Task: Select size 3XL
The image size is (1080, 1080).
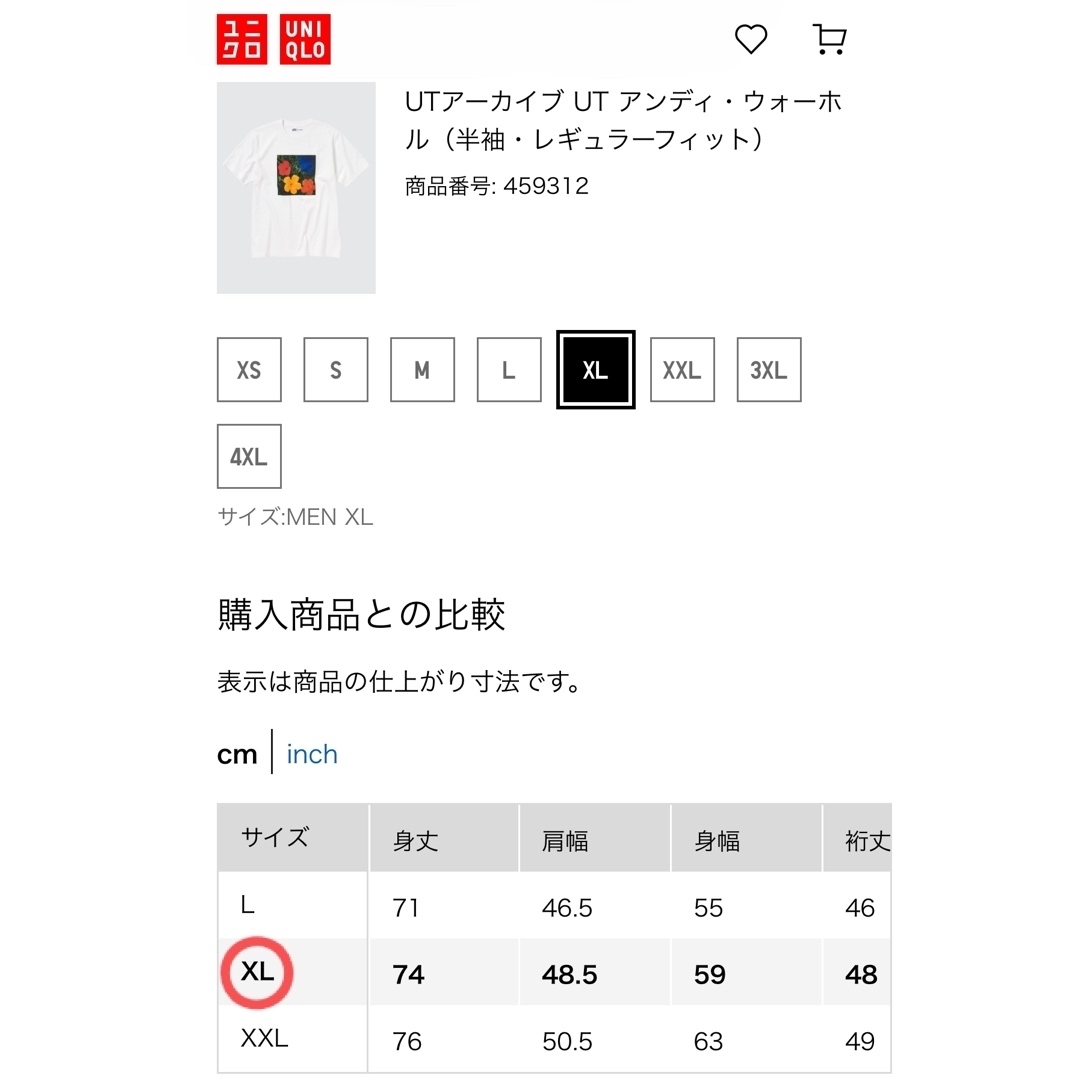Action: click(x=769, y=370)
